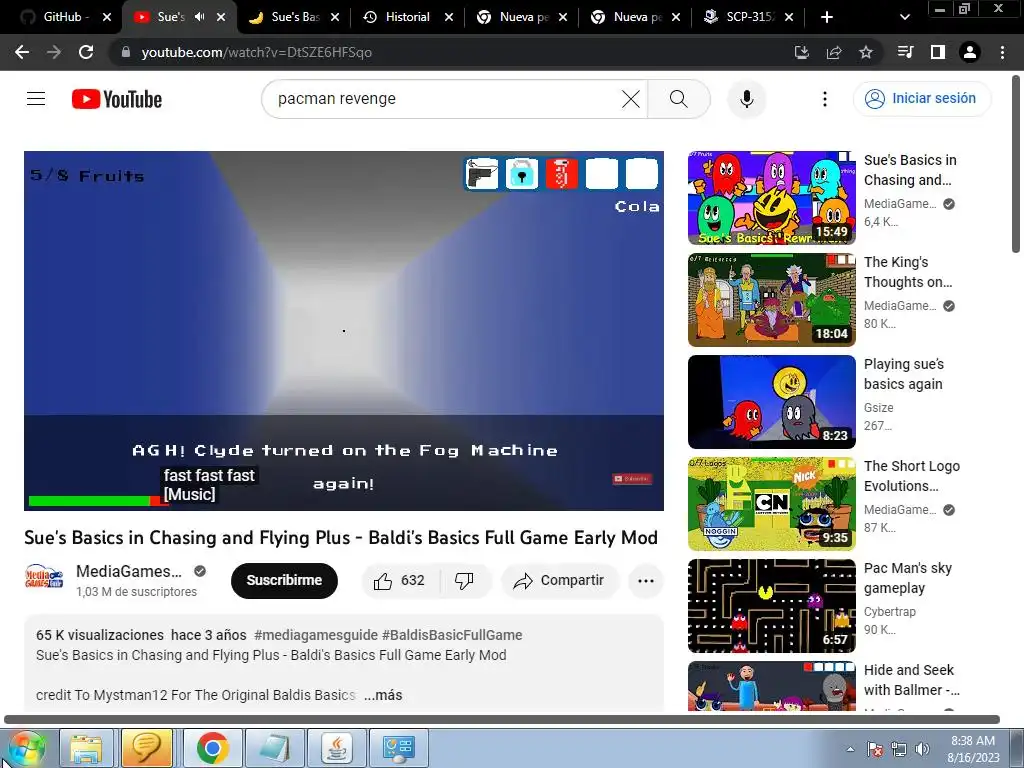Image resolution: width=1024 pixels, height=768 pixels.
Task: Open Sue's Basics in Chasing 15:49 thumbnail
Action: (771, 198)
